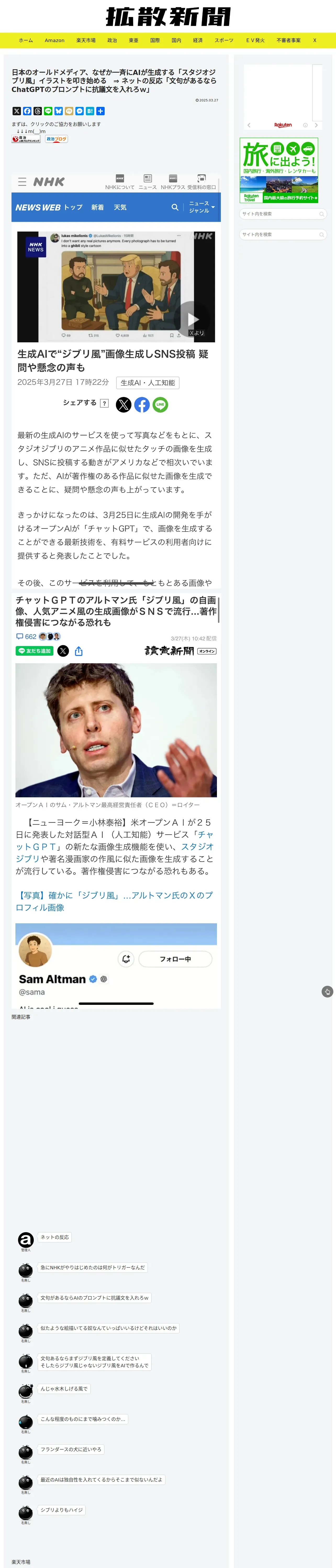Share with Messenger icon
This screenshot has width=336, height=1568.
79,111
